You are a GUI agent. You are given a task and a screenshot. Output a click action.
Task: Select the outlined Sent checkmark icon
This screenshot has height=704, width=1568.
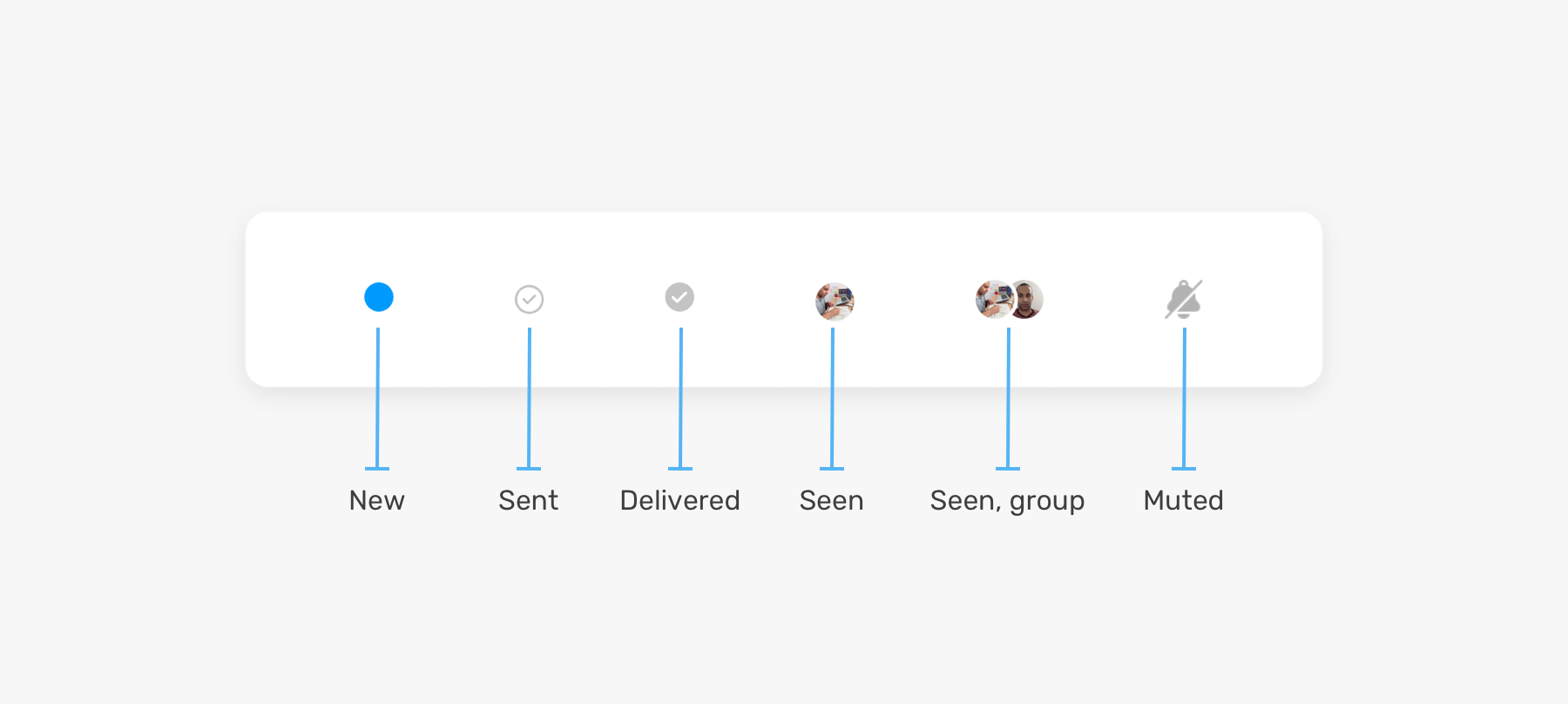(529, 300)
